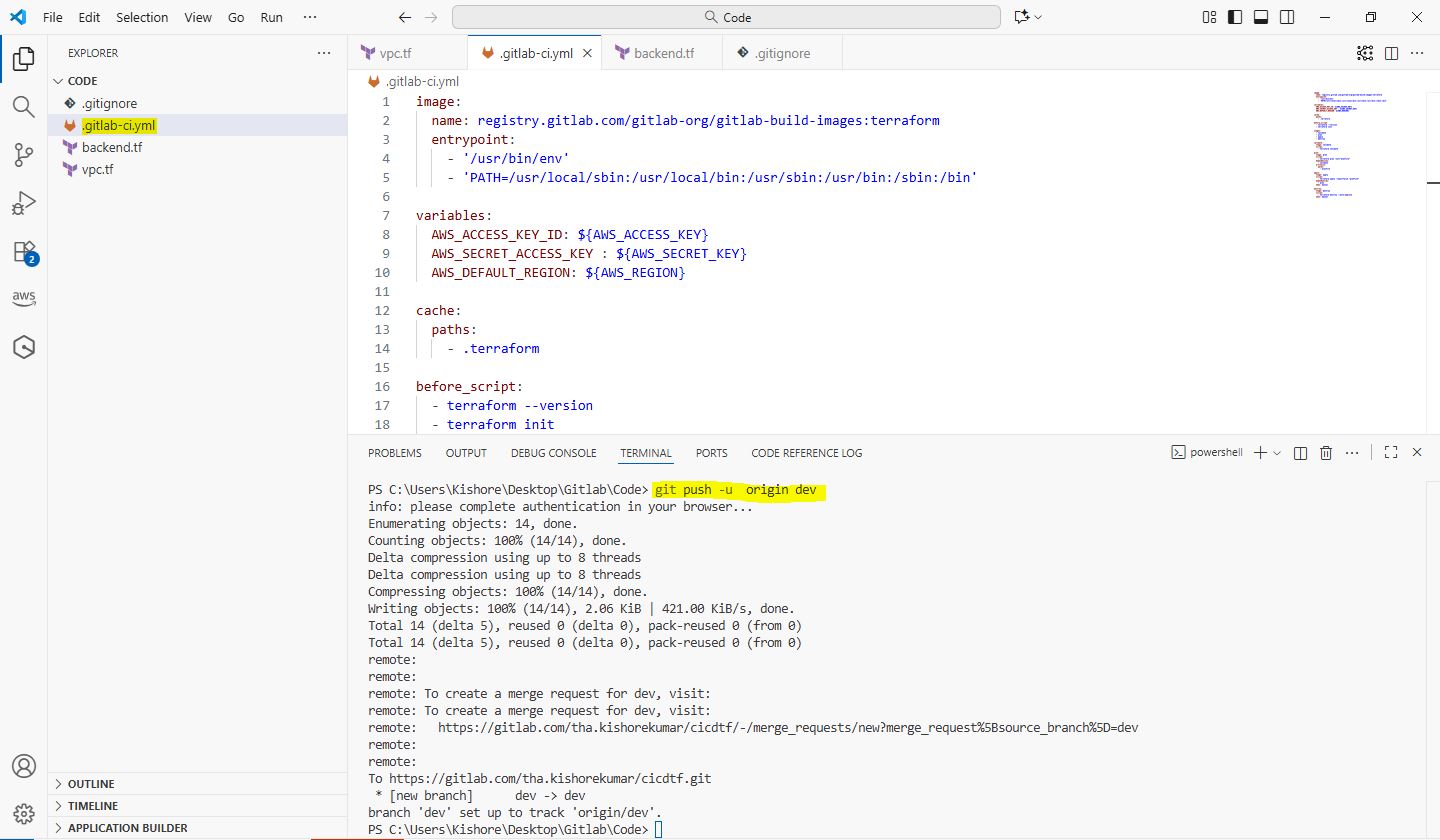Open the Accounts profile icon
The height and width of the screenshot is (840, 1440).
pos(24,766)
